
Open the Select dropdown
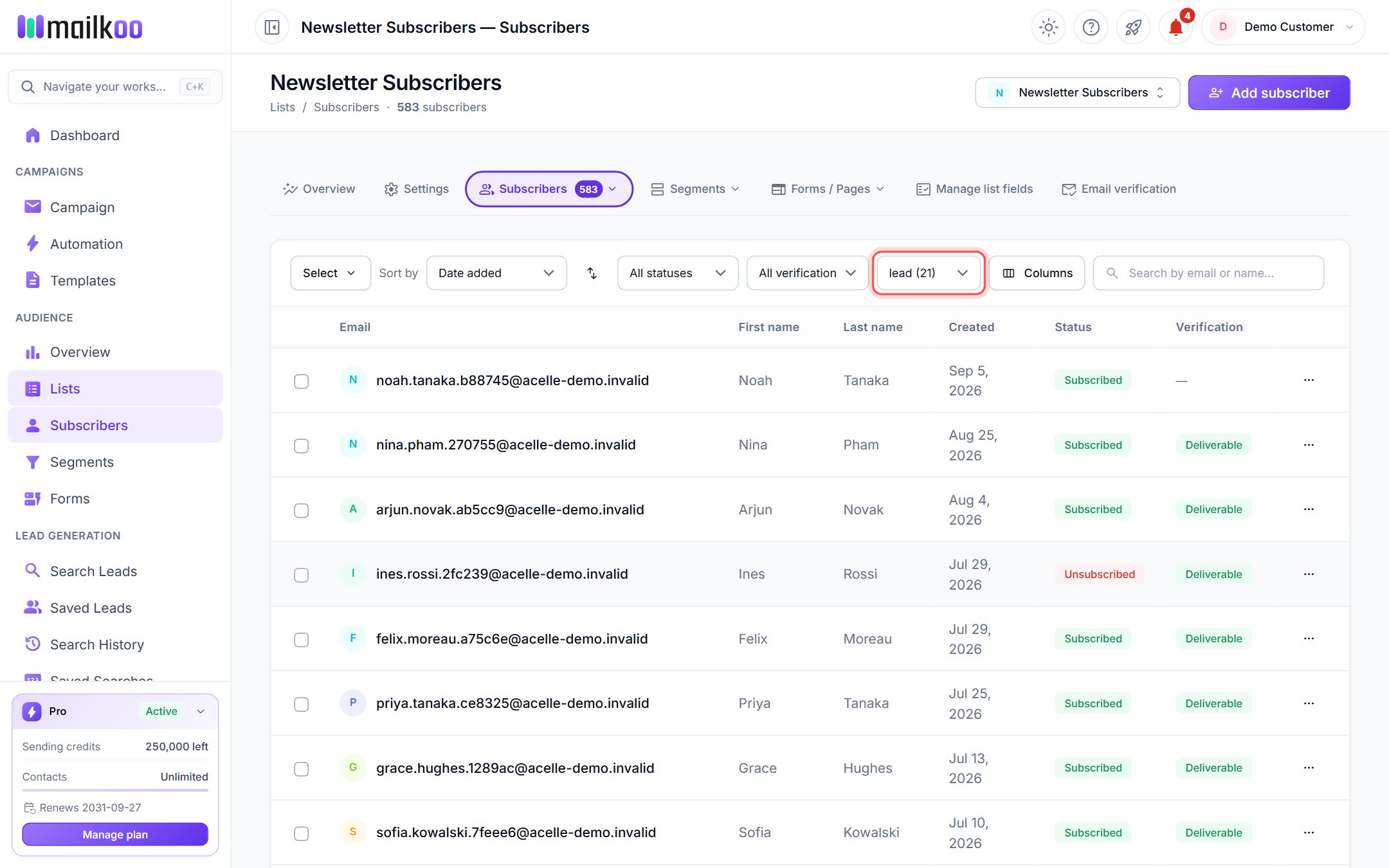[x=331, y=273]
